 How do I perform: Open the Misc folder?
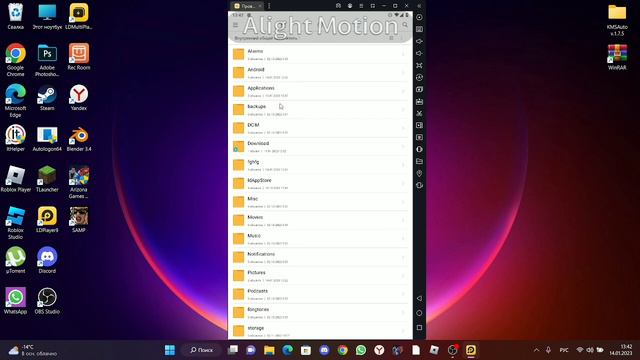point(320,202)
